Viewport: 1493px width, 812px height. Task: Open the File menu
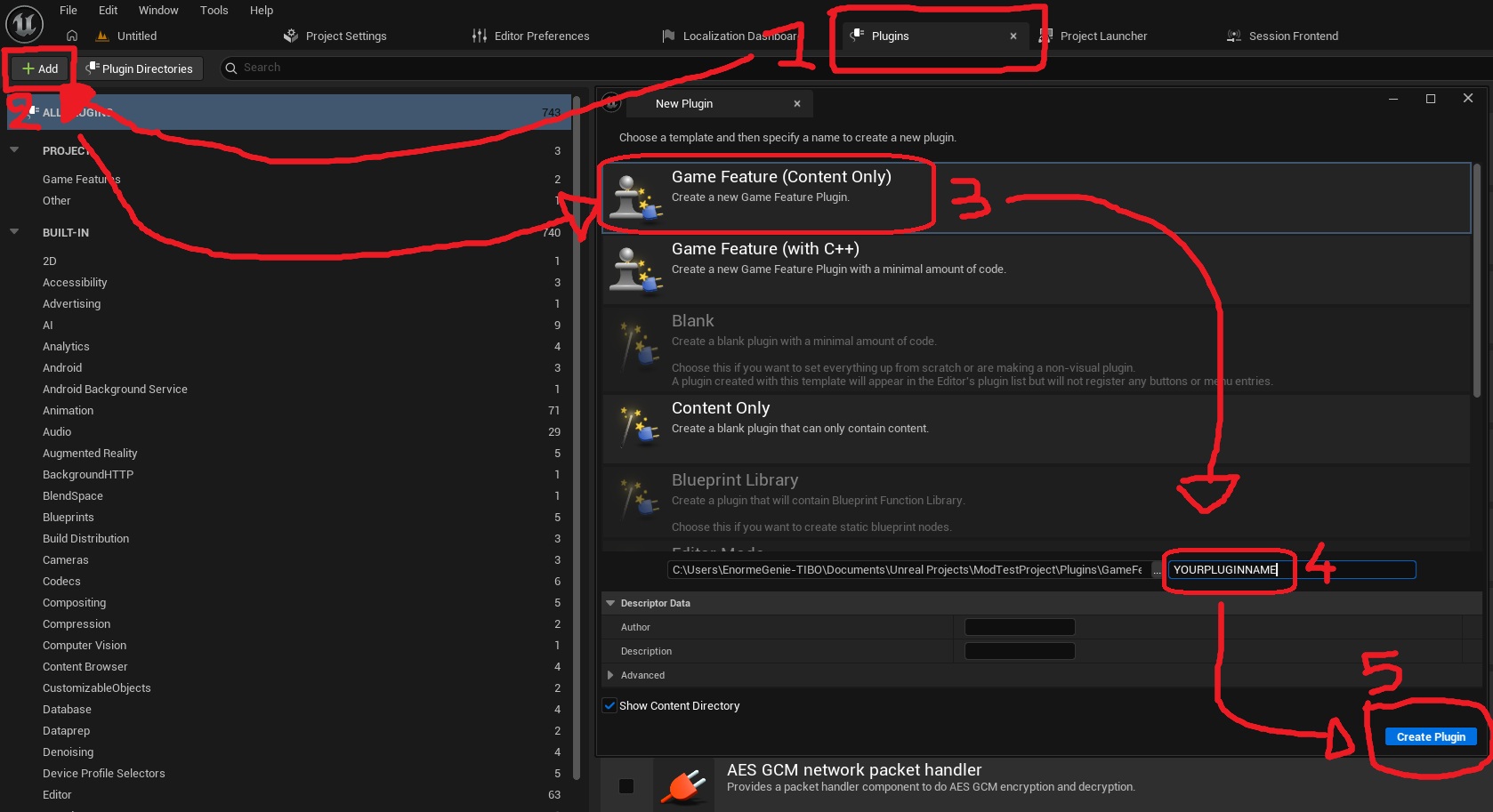coord(69,10)
